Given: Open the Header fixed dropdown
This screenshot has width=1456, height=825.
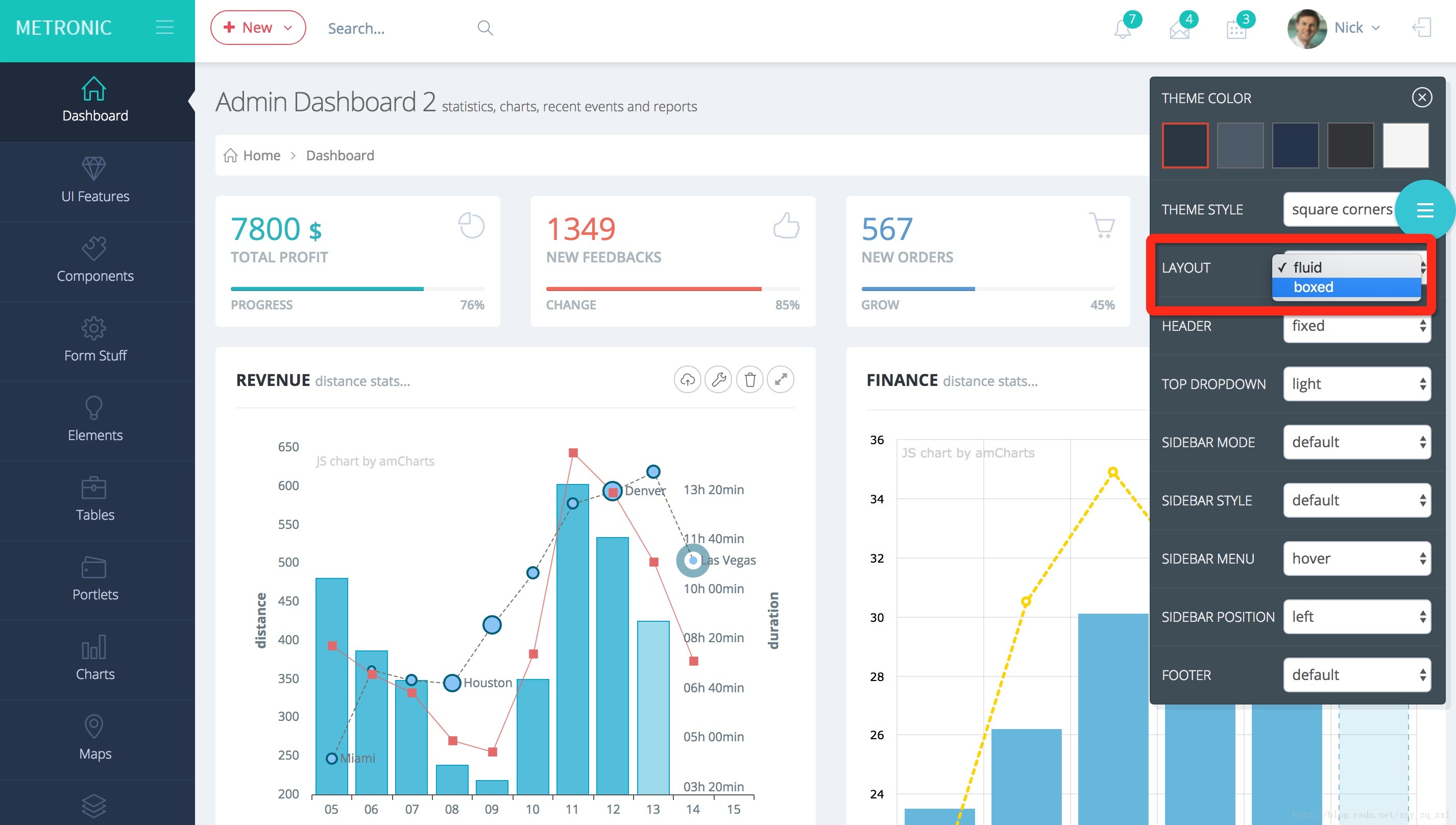Looking at the screenshot, I should 1357,326.
